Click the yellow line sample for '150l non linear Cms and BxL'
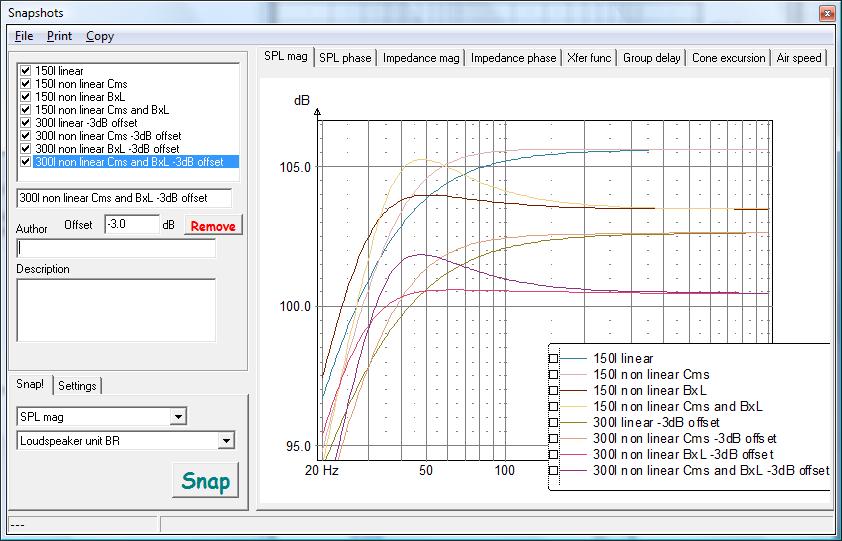842x541 pixels. coord(574,407)
